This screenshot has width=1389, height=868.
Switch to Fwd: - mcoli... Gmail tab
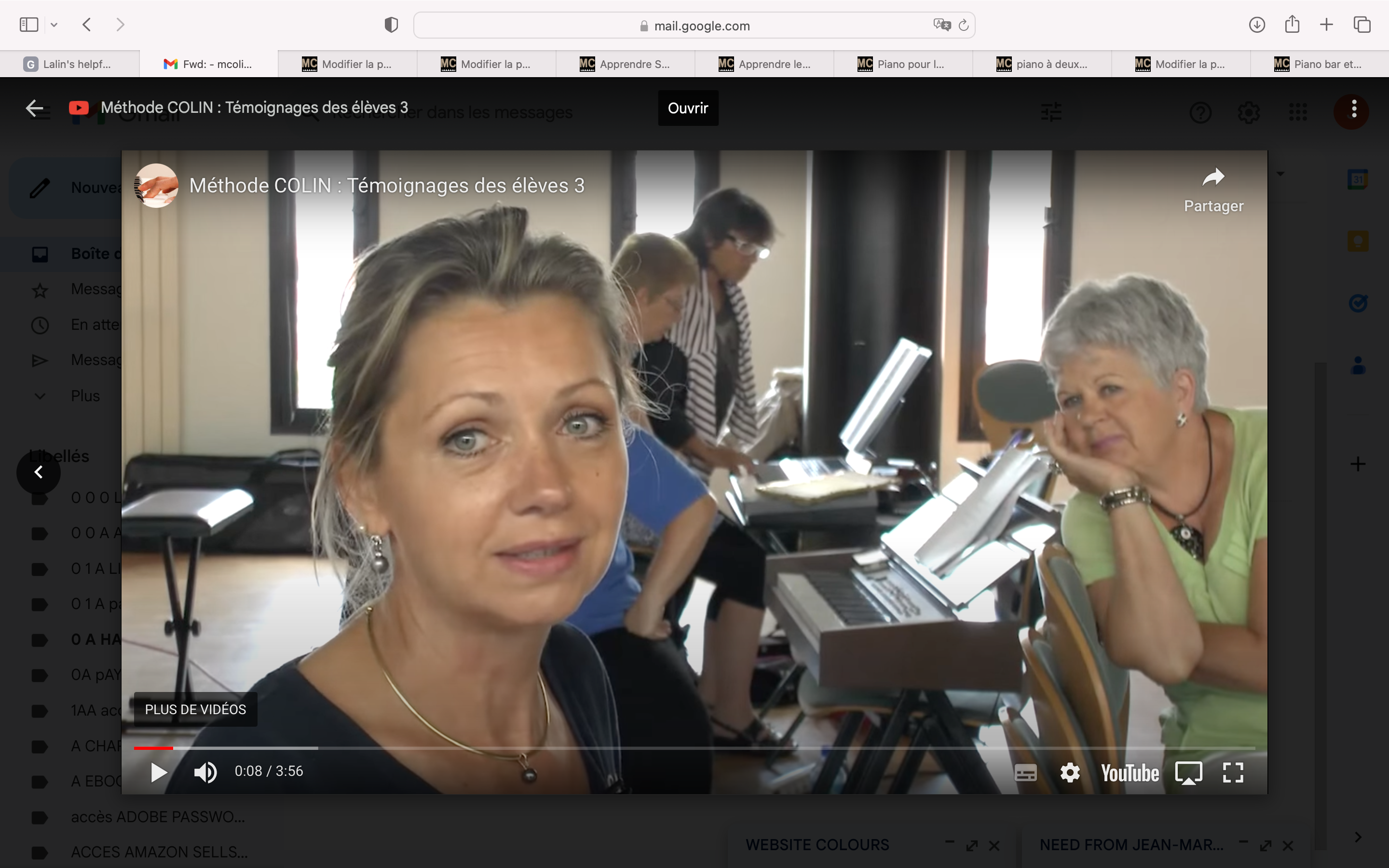[208, 64]
